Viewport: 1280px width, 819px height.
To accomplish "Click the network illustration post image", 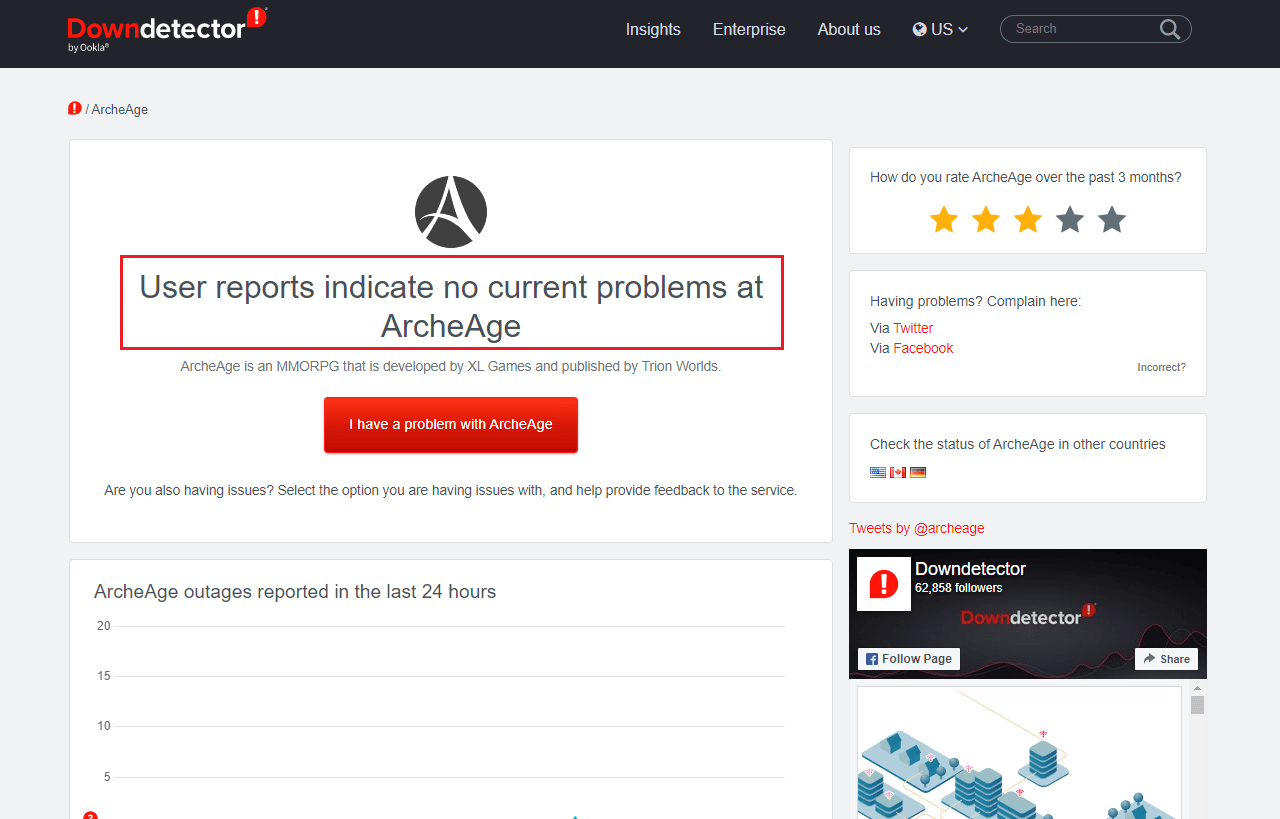I will pyautogui.click(x=1019, y=752).
